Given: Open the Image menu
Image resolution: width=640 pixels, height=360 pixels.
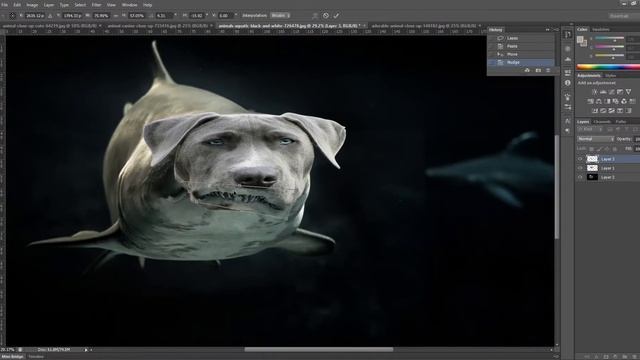Looking at the screenshot, I should (x=32, y=5).
